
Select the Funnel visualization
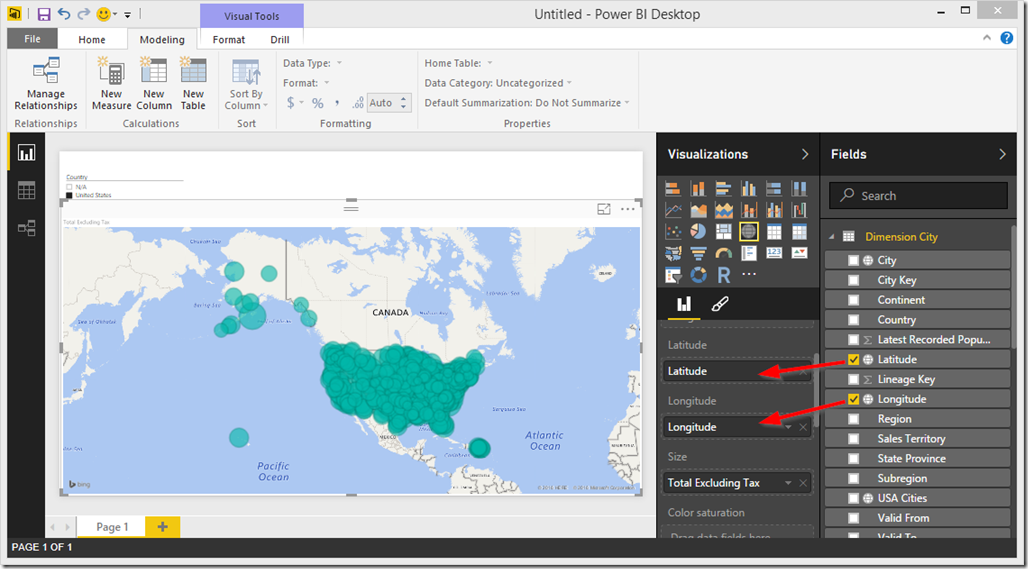click(x=698, y=253)
